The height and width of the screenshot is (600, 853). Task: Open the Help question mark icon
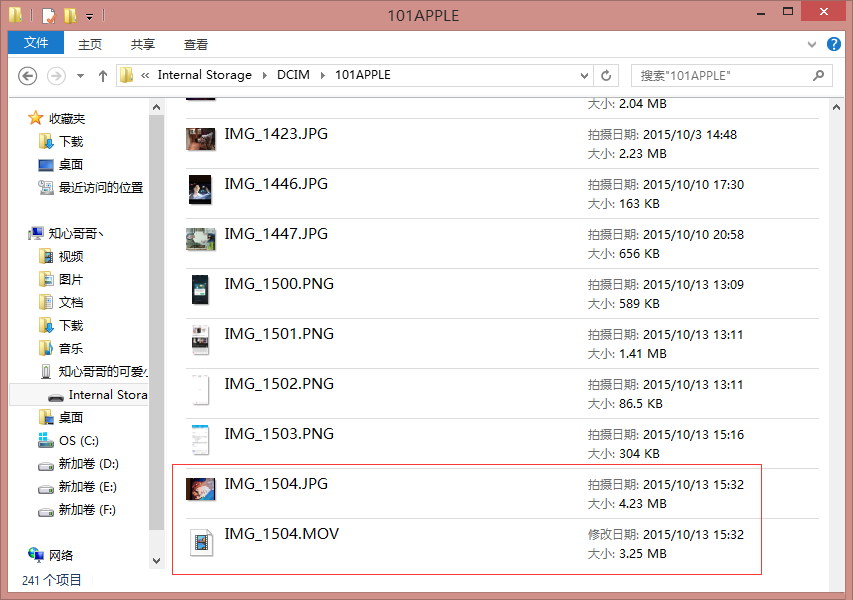pos(833,44)
